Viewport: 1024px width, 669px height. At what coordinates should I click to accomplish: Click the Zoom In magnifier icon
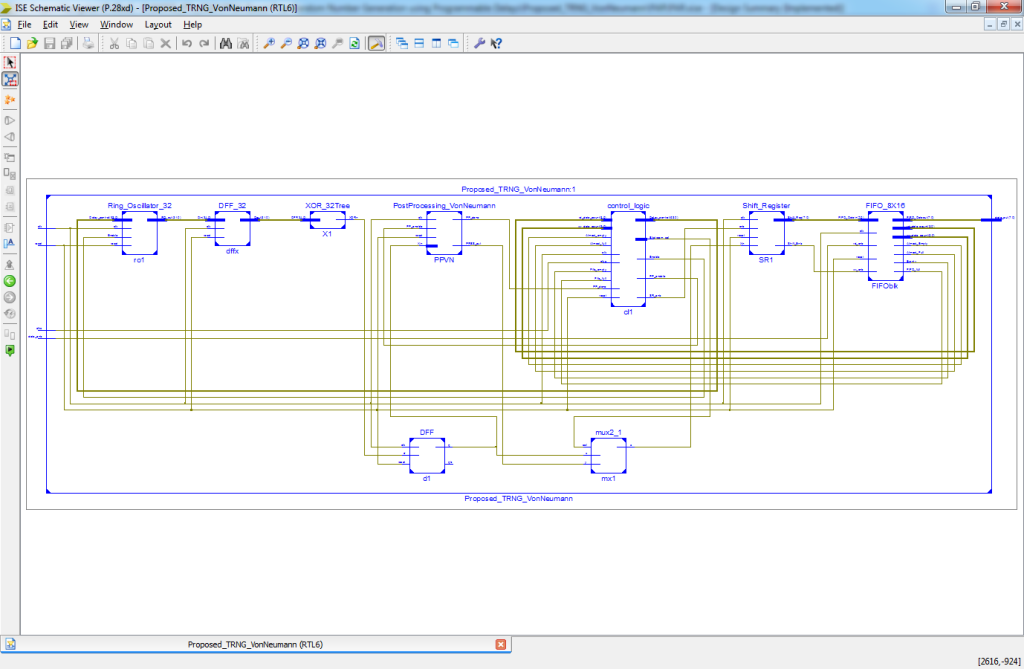pyautogui.click(x=269, y=44)
